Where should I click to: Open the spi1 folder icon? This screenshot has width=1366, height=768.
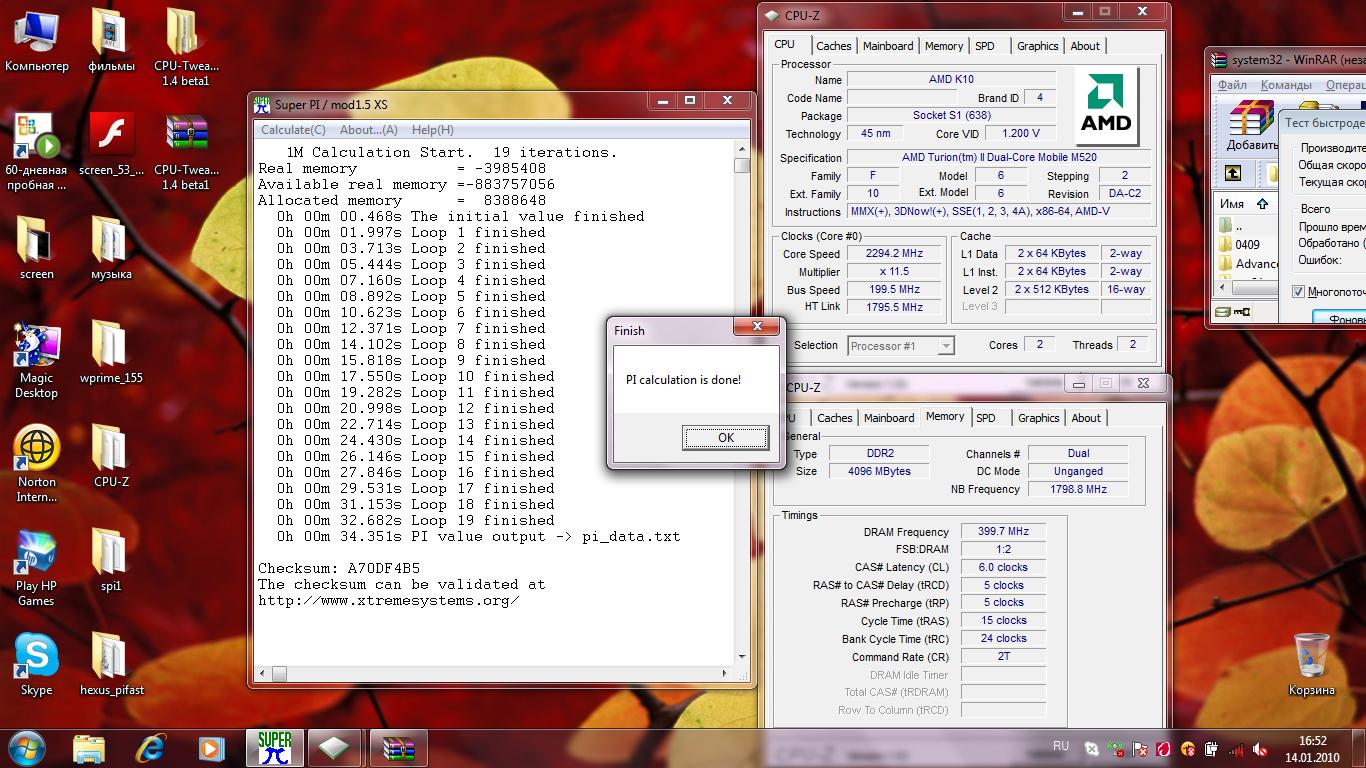[111, 560]
